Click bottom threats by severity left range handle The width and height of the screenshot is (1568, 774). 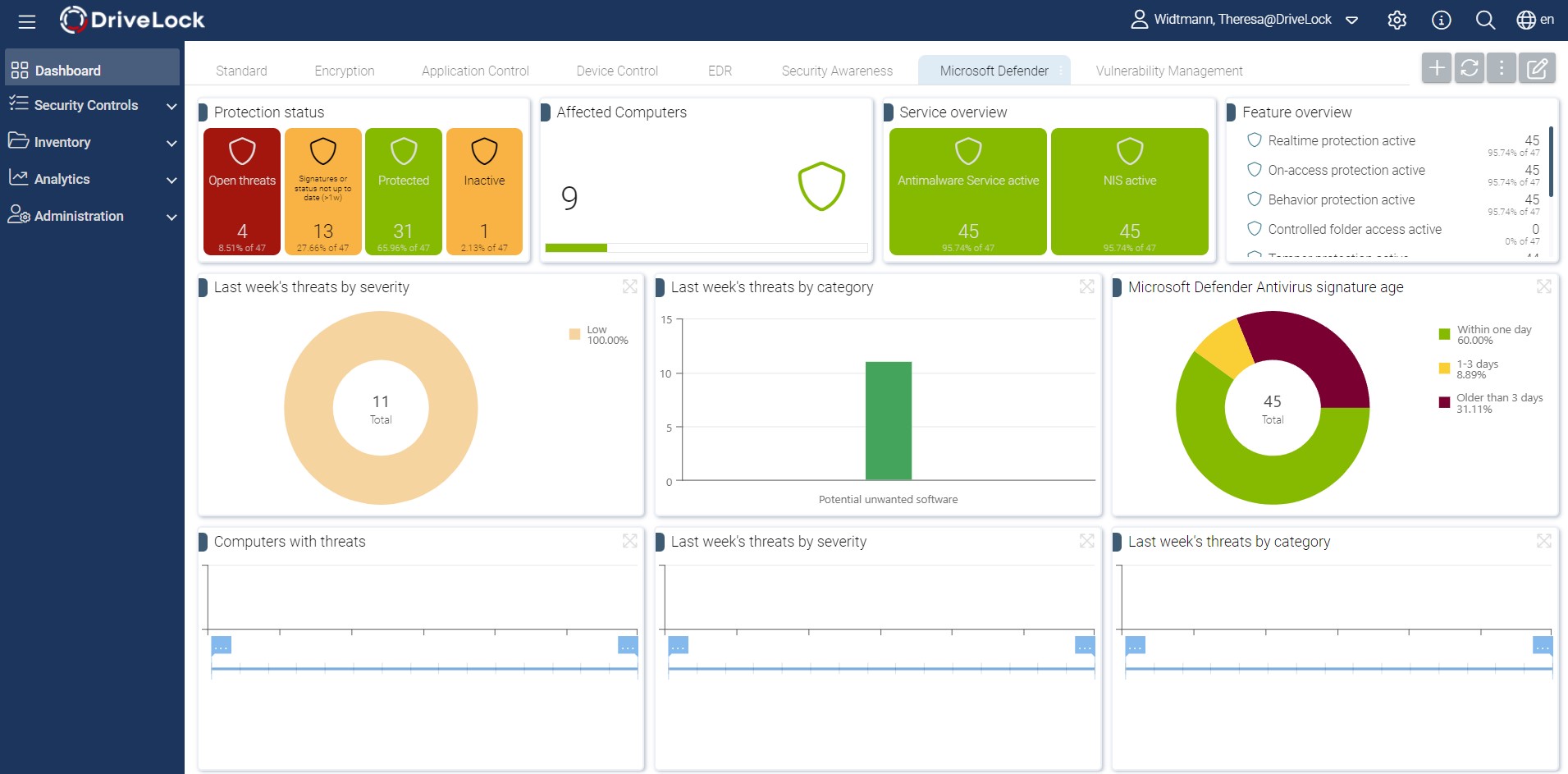[678, 645]
